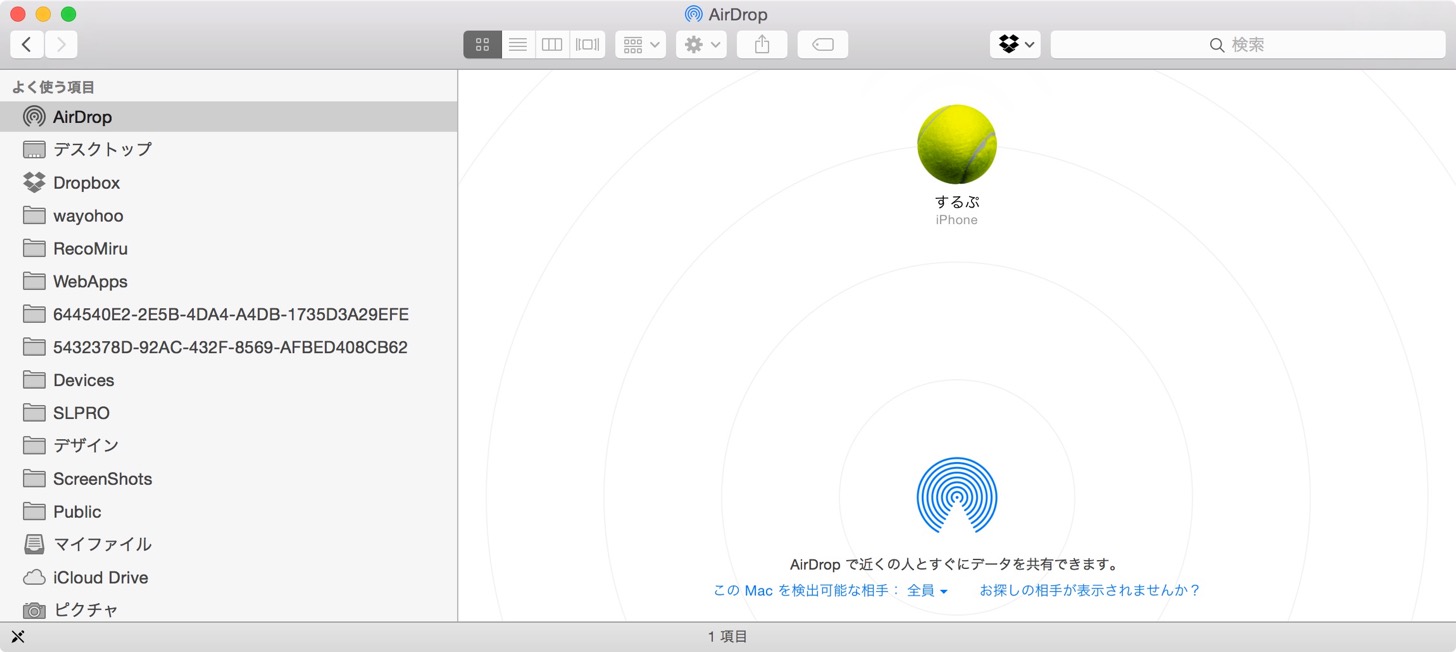Screen dimensions: 1456x652
Task: Open the Public folder
Action: (228, 511)
